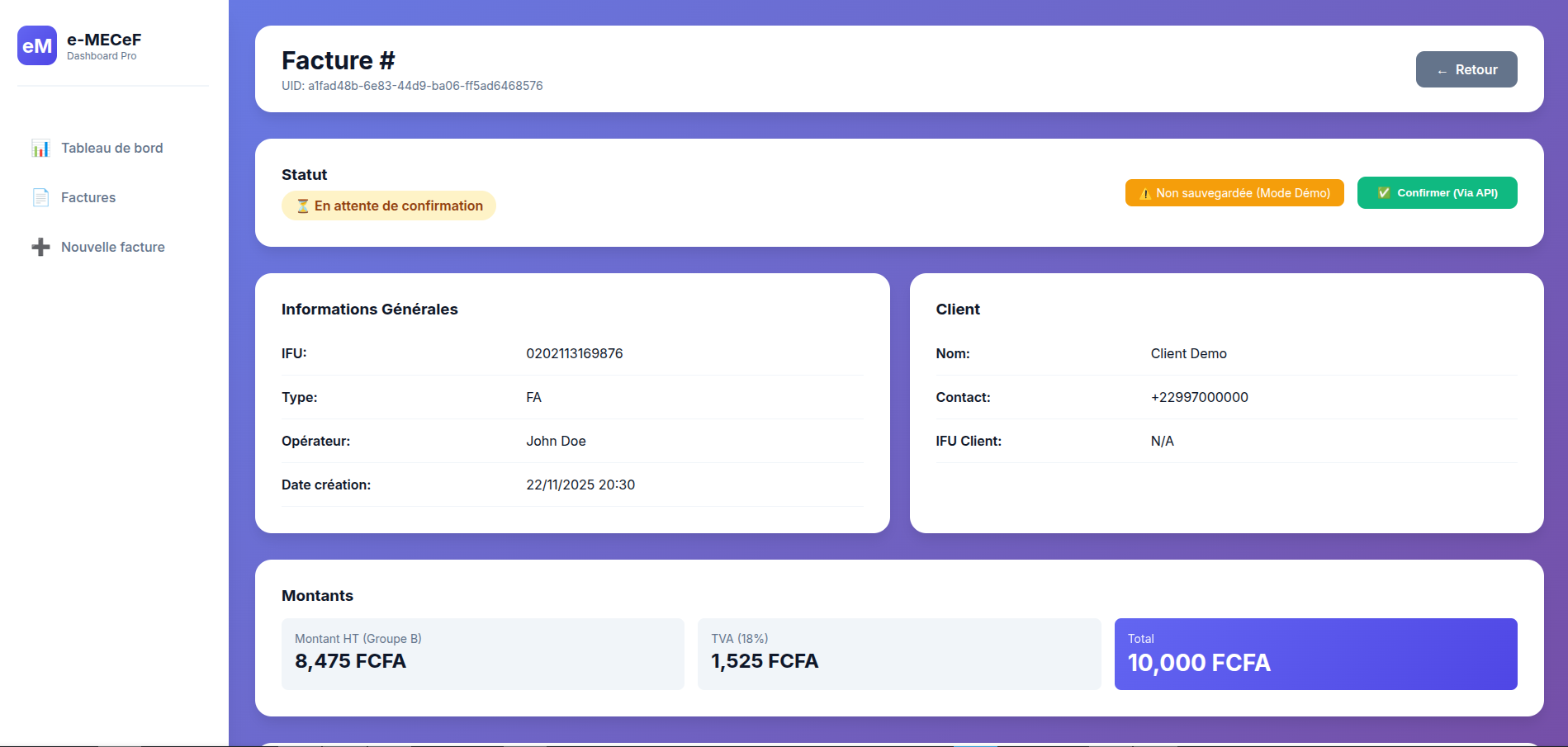Click the Non sauvegardée (Mode Démo) badge
This screenshot has height=747, width=1568.
(1234, 193)
